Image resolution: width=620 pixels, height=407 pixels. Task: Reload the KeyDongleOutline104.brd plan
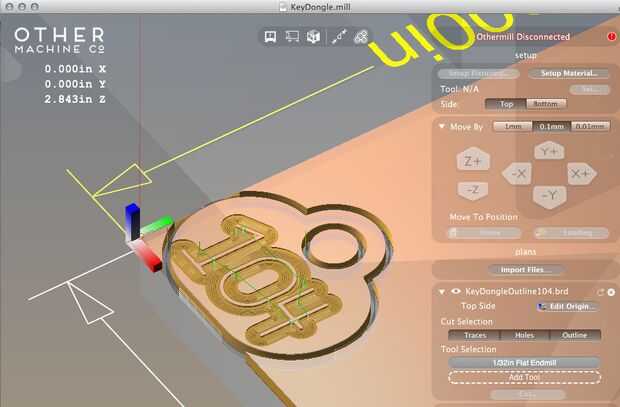pos(601,292)
